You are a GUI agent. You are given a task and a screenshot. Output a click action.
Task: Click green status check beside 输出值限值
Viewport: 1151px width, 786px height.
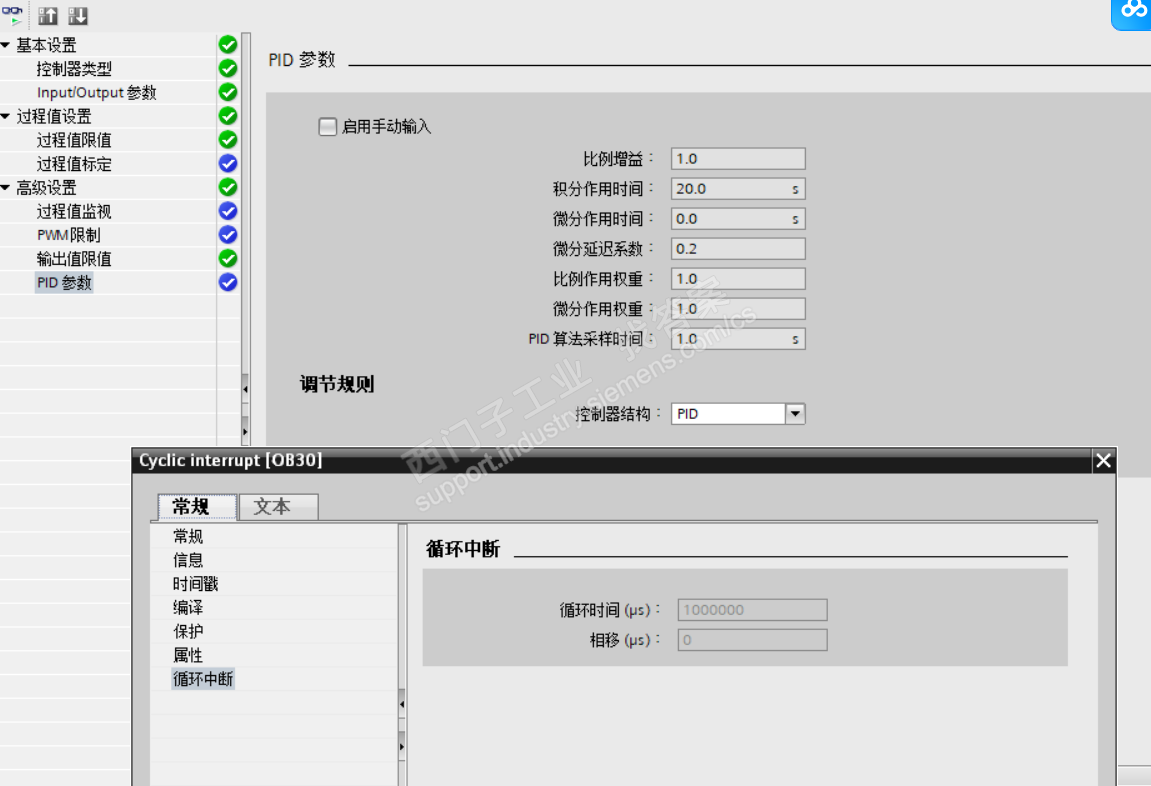tap(228, 258)
